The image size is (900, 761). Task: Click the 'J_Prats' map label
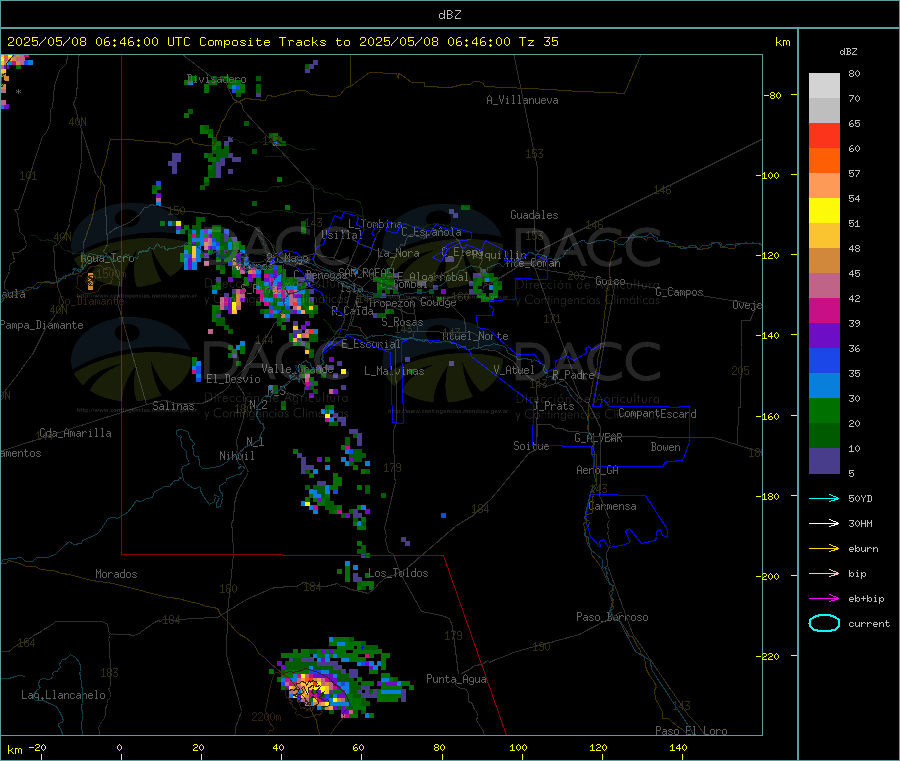(x=553, y=406)
